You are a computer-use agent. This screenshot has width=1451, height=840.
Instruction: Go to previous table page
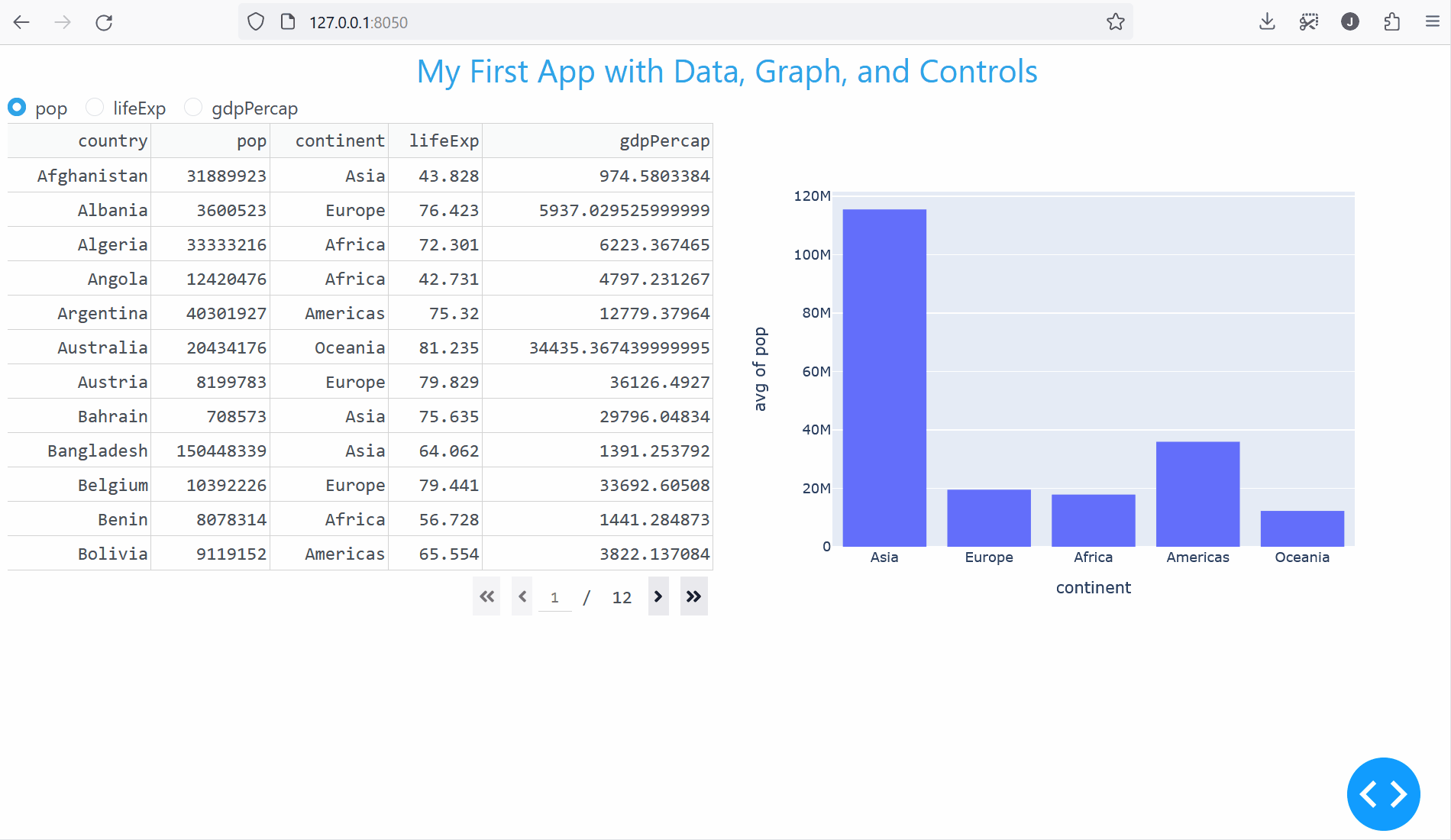pos(522,596)
